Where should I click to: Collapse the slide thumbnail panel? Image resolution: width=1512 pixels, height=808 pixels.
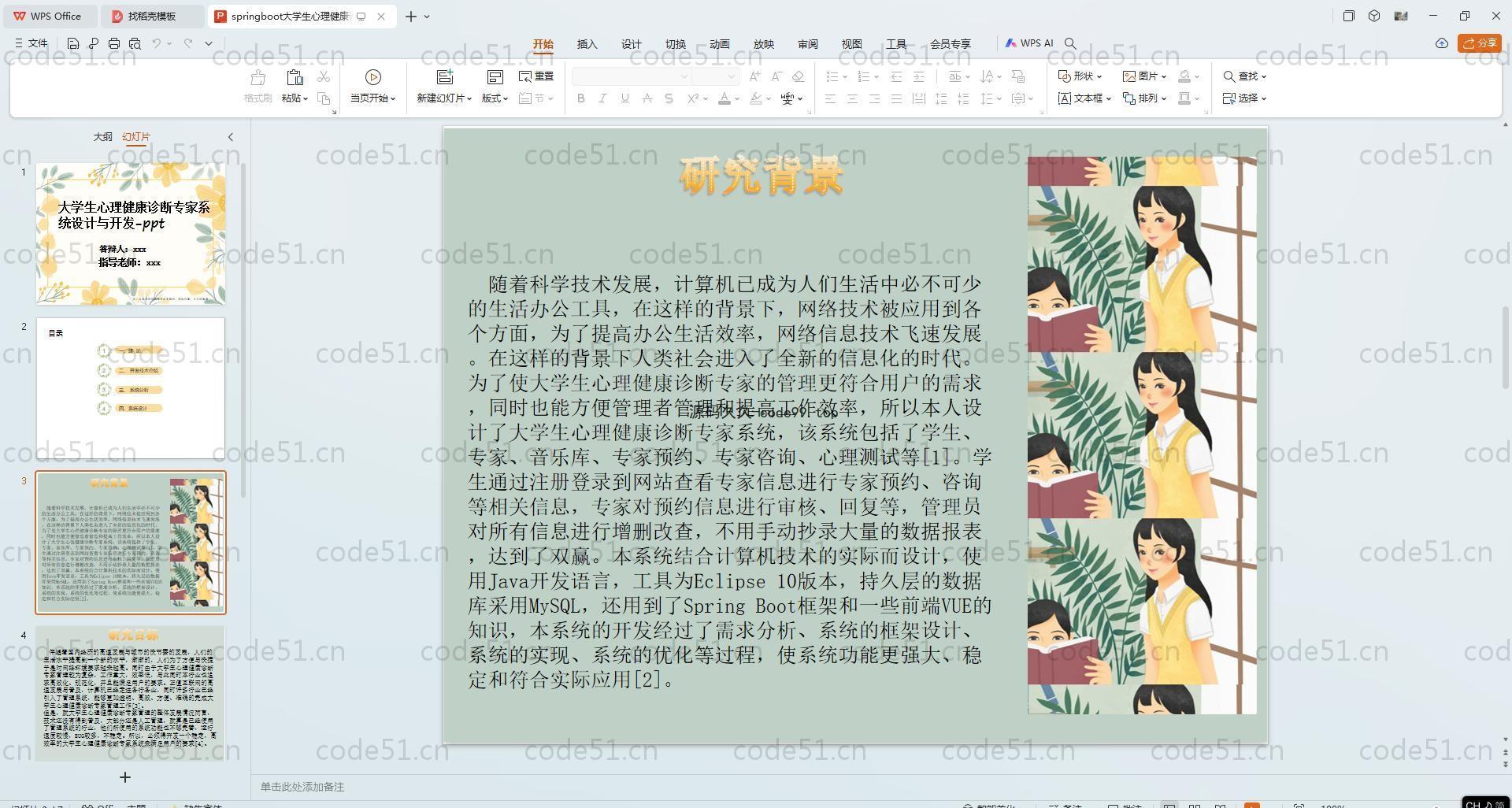231,137
